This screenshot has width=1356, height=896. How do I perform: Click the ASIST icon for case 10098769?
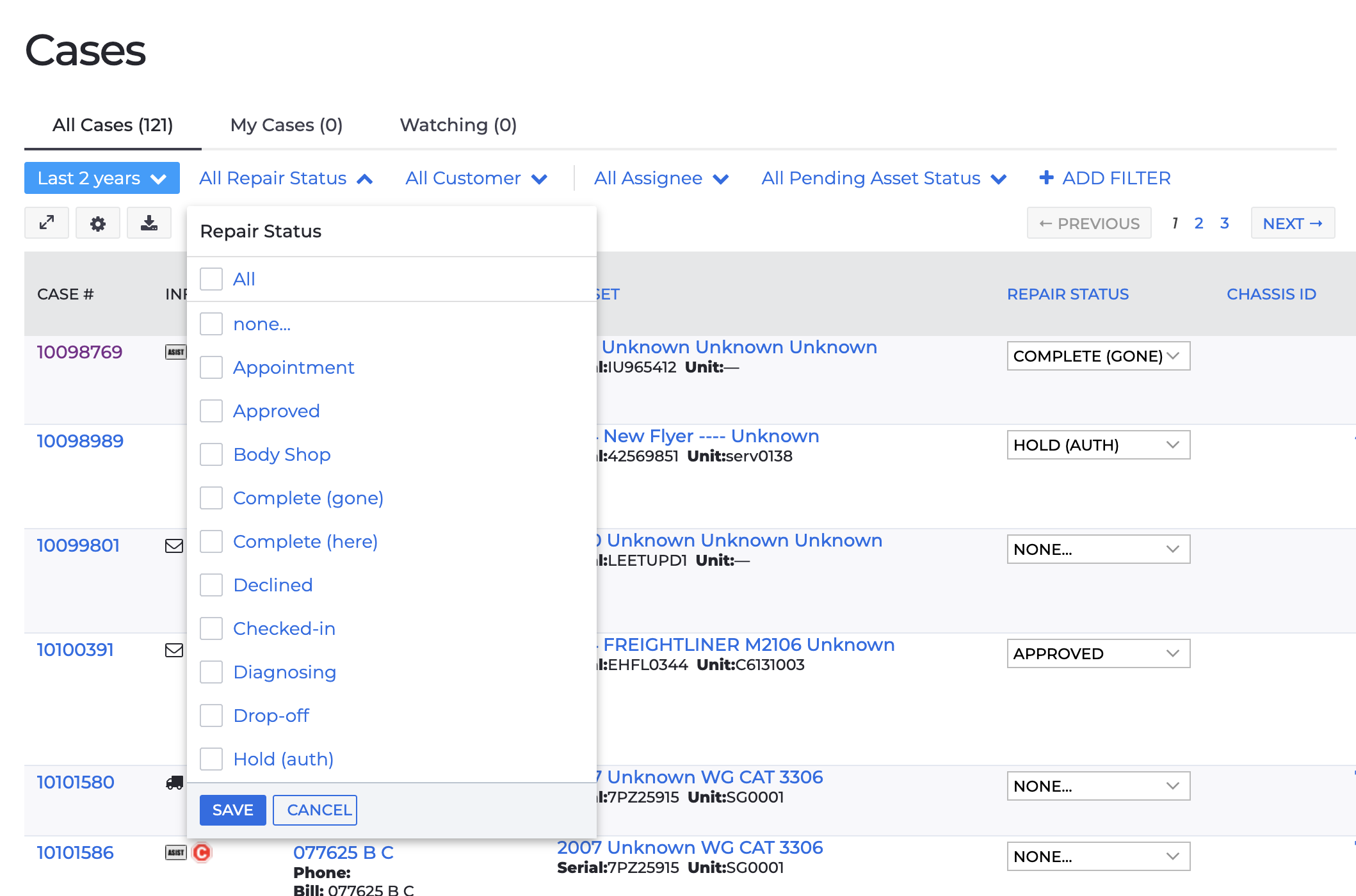(175, 352)
